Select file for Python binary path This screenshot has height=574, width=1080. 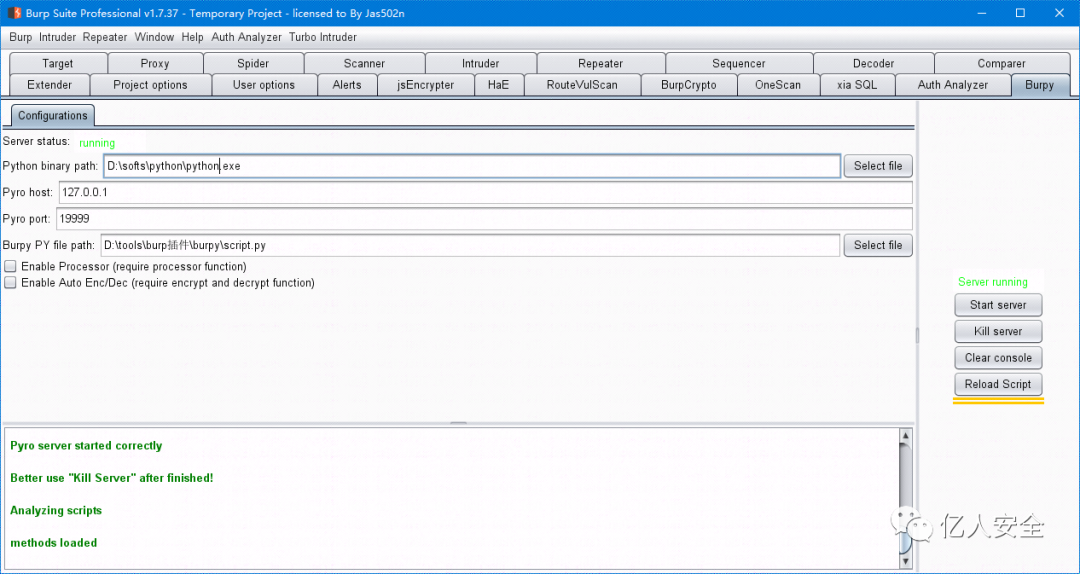[x=878, y=166]
